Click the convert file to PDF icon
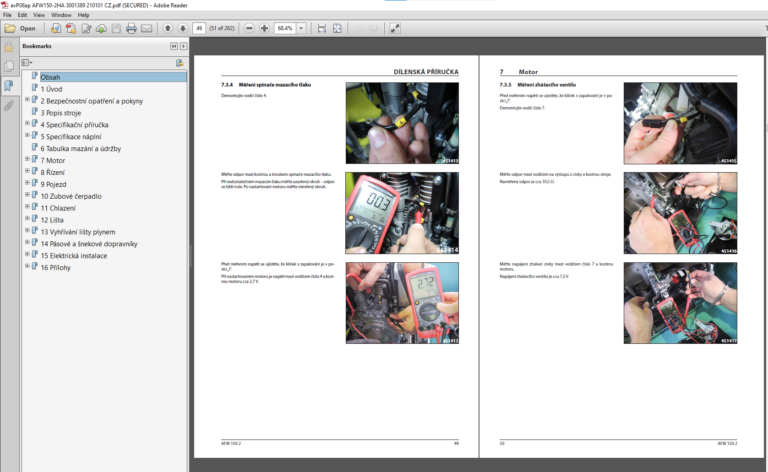This screenshot has height=472, width=768. [55, 28]
